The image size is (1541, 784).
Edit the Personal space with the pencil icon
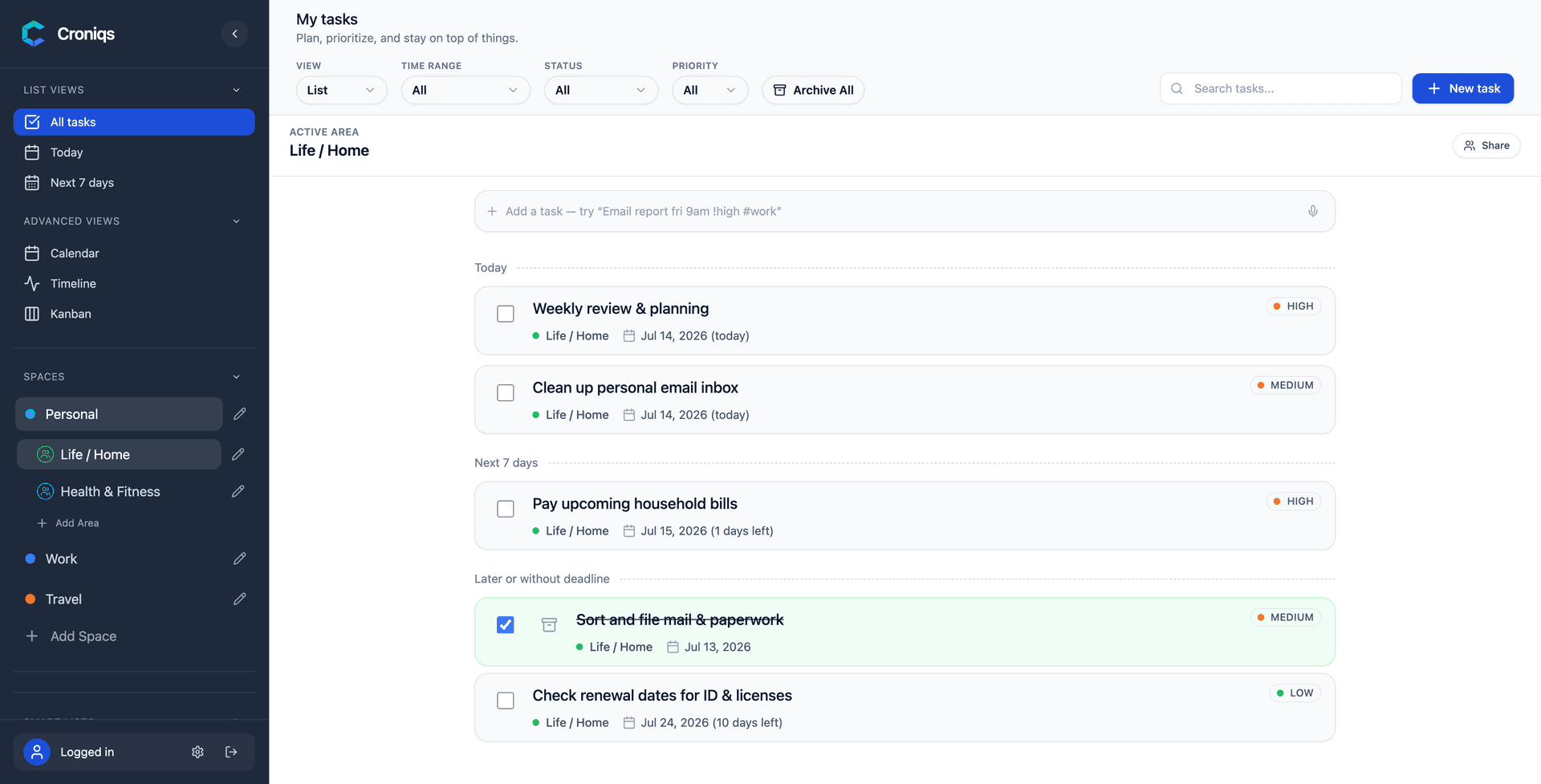tap(239, 414)
